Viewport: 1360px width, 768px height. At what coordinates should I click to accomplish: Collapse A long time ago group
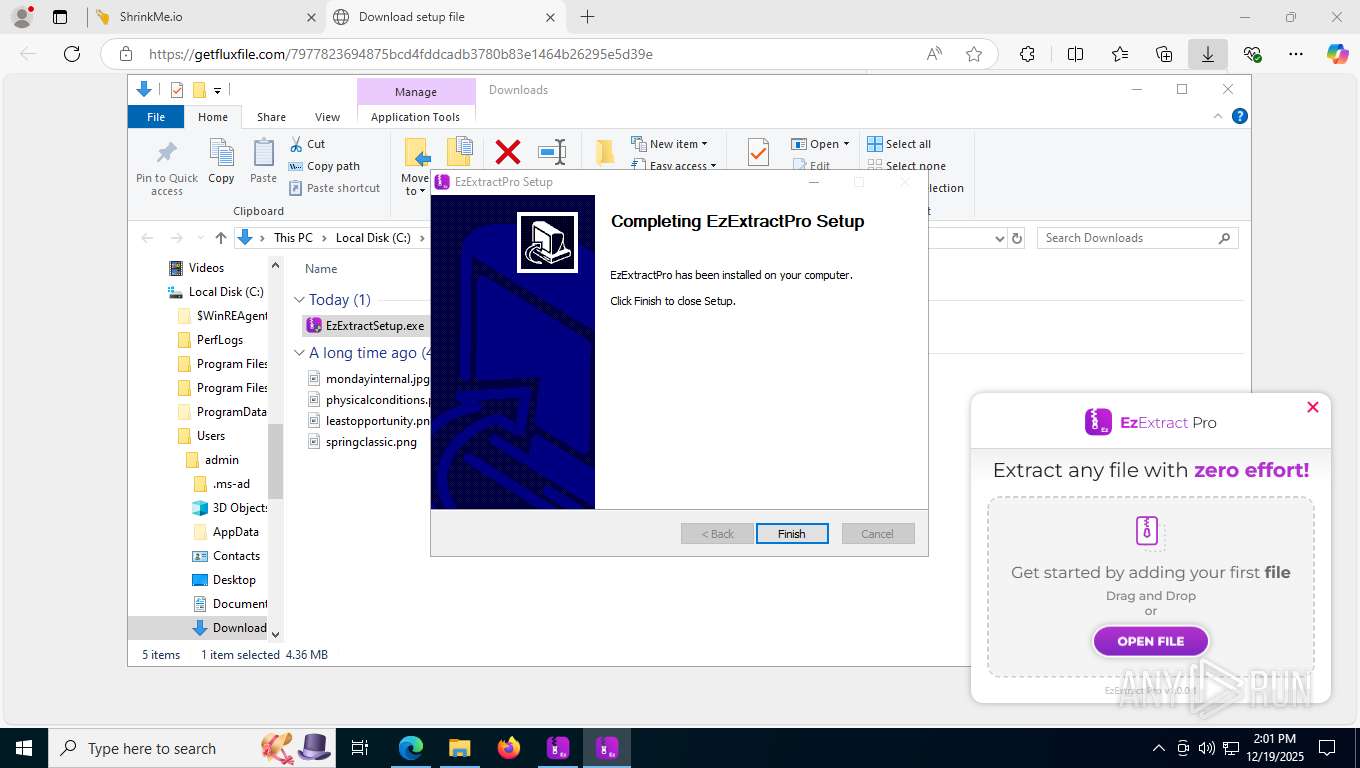click(299, 353)
